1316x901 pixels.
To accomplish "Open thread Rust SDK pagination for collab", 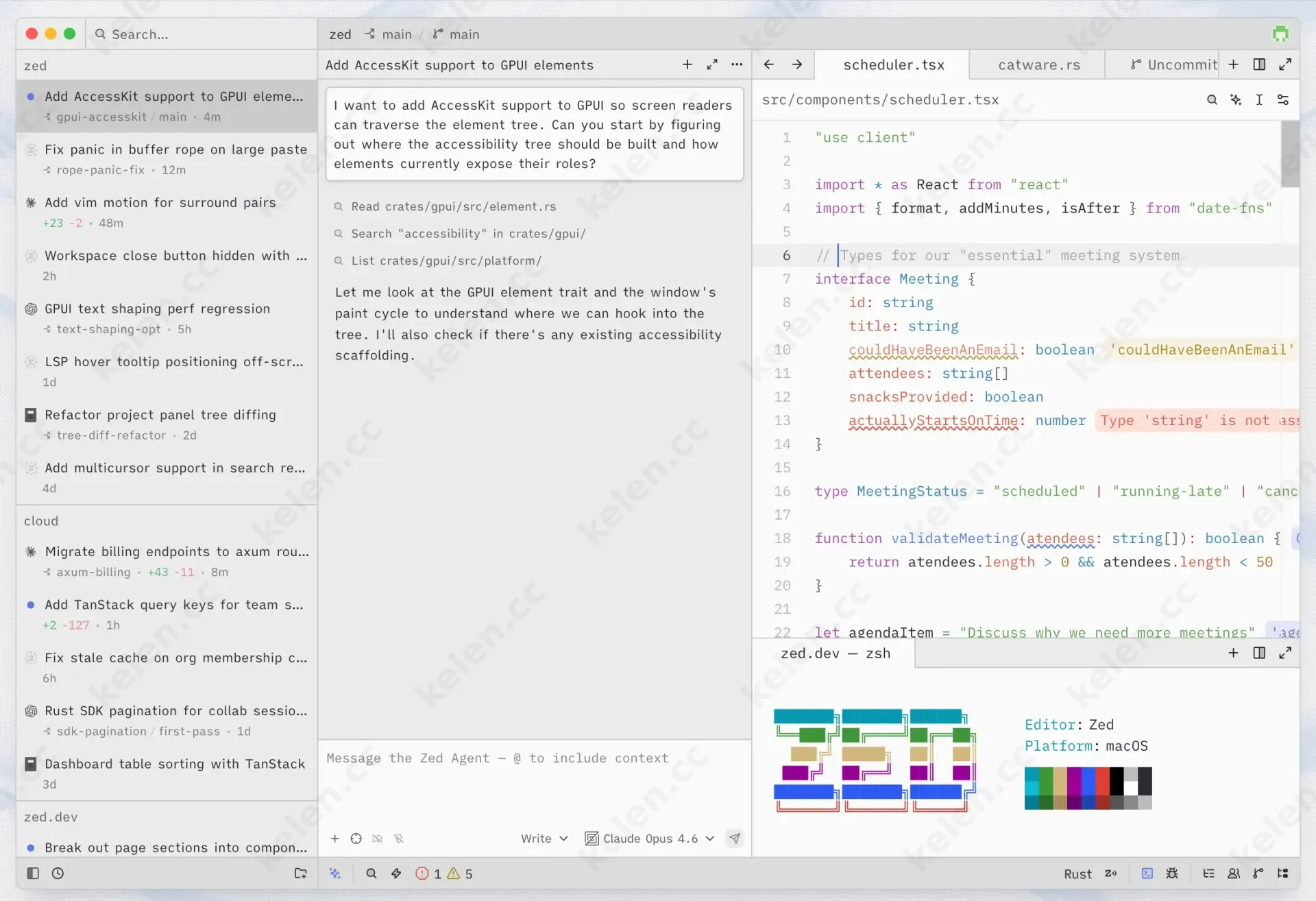I will [167, 721].
